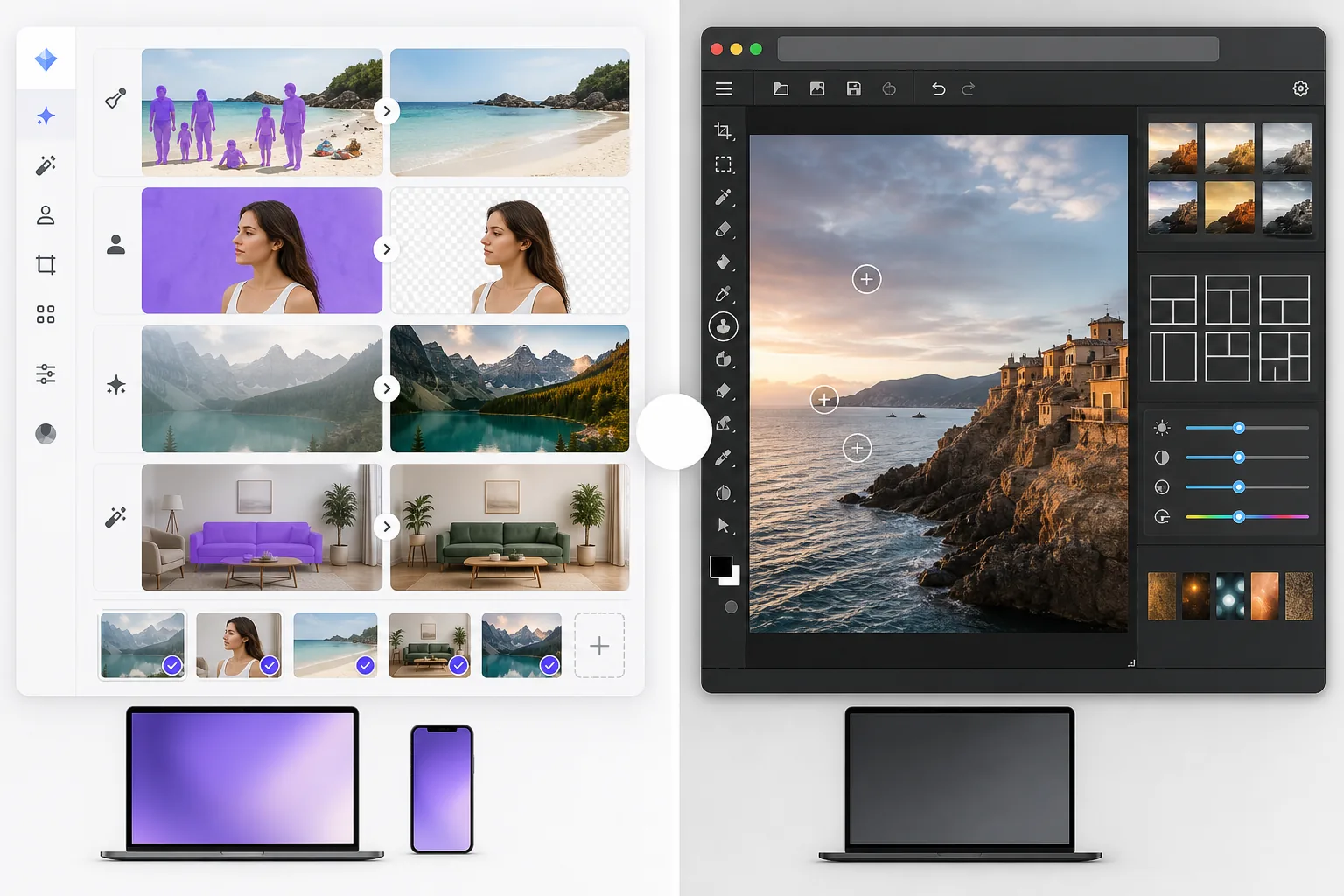This screenshot has width=1344, height=896.
Task: Open the living-room thumbnail in the bottom strip
Action: tap(430, 645)
